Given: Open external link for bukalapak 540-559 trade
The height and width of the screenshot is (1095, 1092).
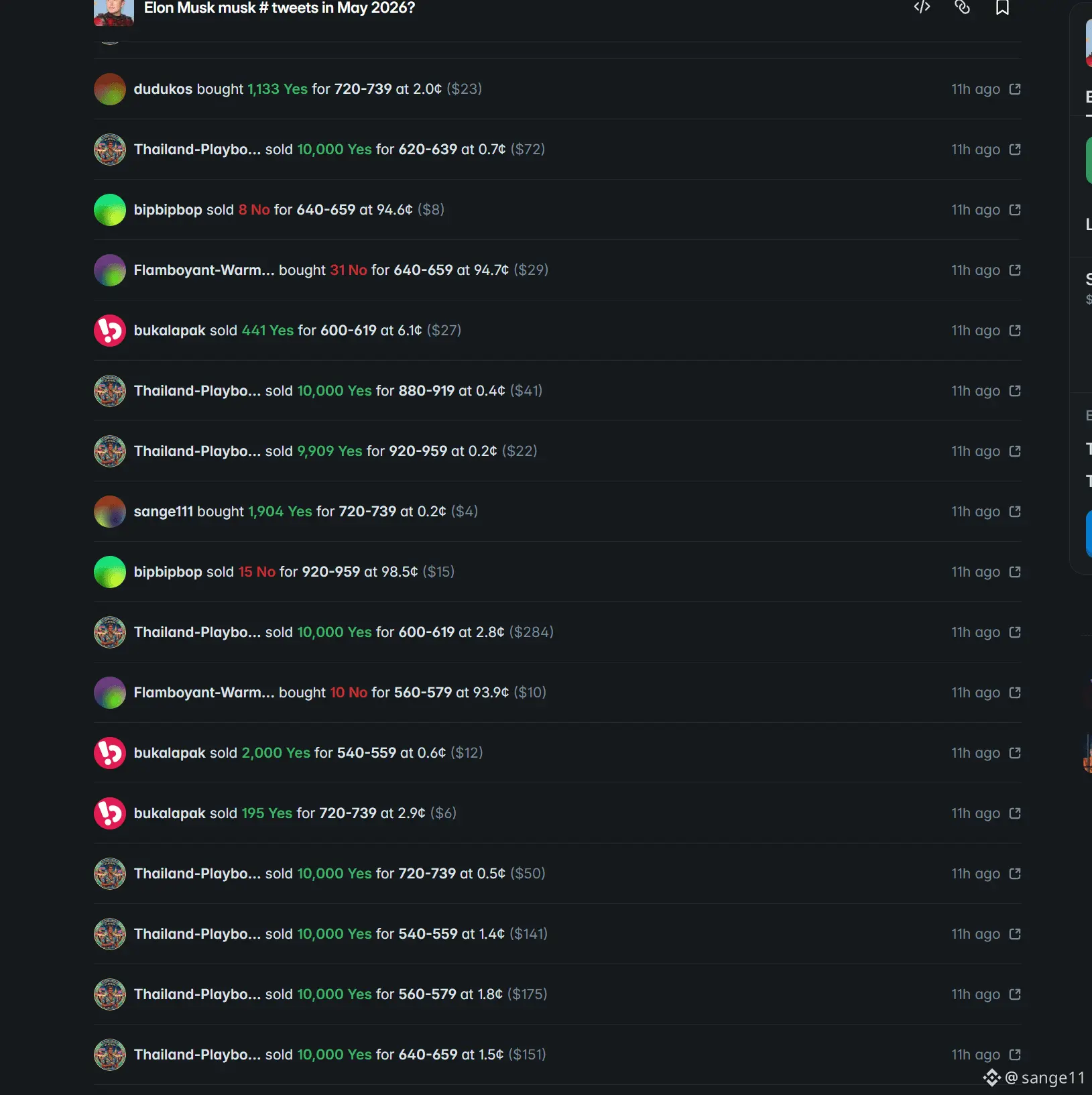Looking at the screenshot, I should click(x=1015, y=753).
